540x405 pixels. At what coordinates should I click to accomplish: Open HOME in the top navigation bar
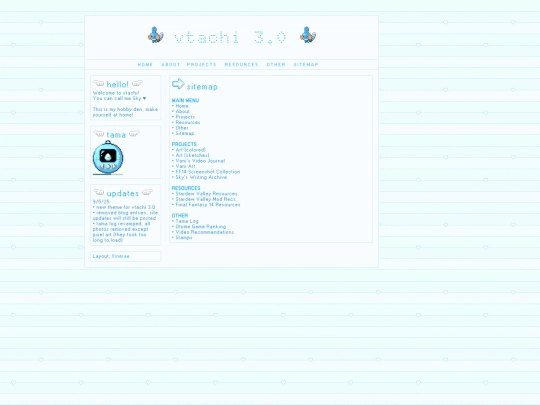point(145,64)
